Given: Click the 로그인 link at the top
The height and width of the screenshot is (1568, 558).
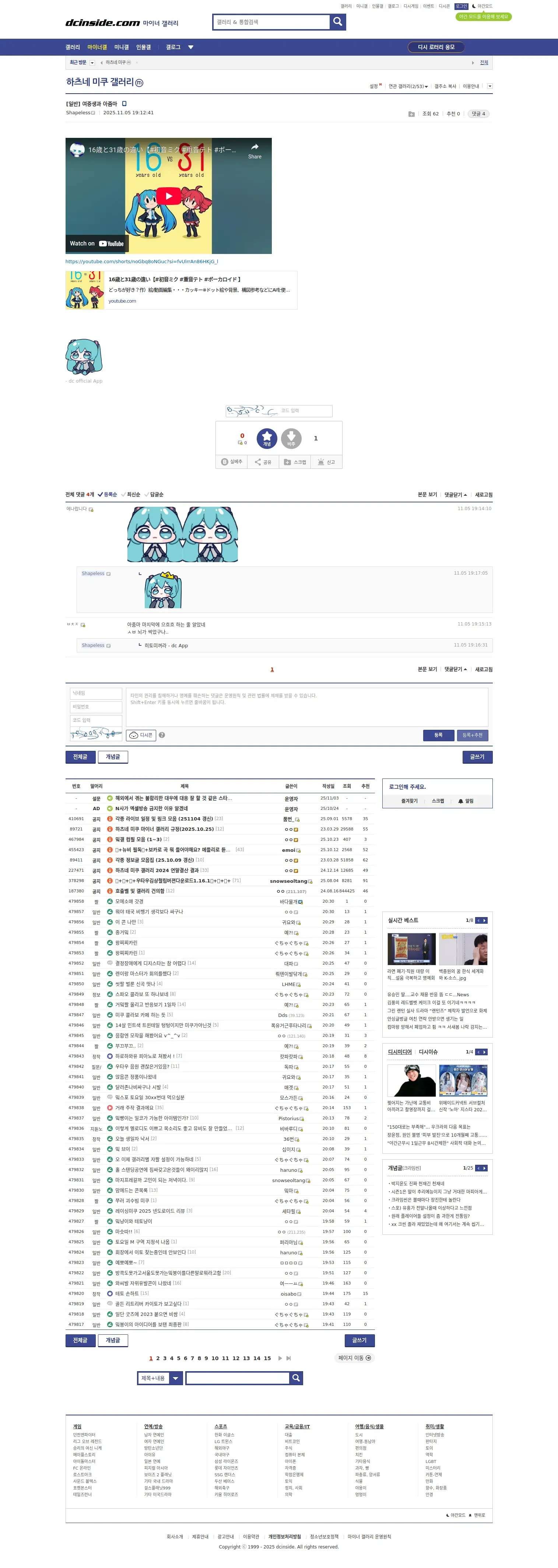Looking at the screenshot, I should 461,6.
